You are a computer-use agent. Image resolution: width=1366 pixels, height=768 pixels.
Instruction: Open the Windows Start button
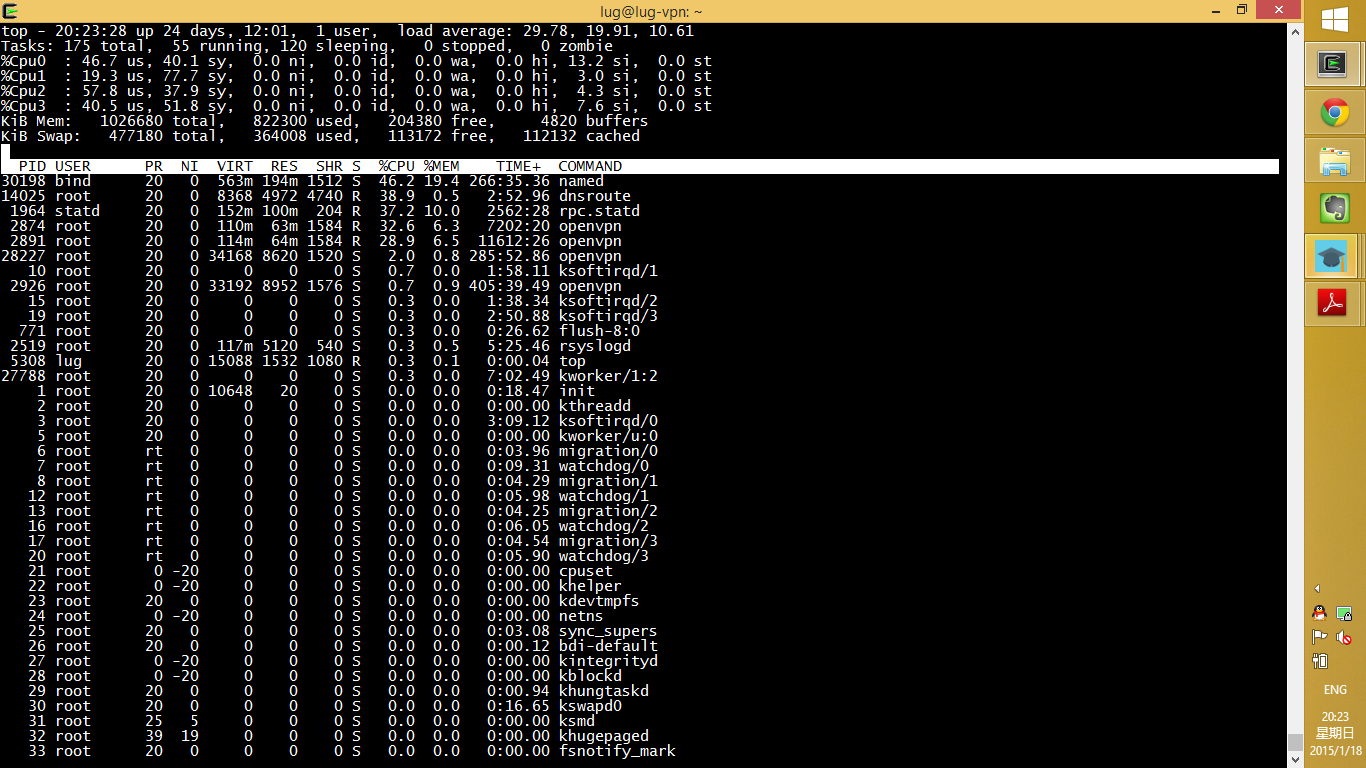point(1335,19)
